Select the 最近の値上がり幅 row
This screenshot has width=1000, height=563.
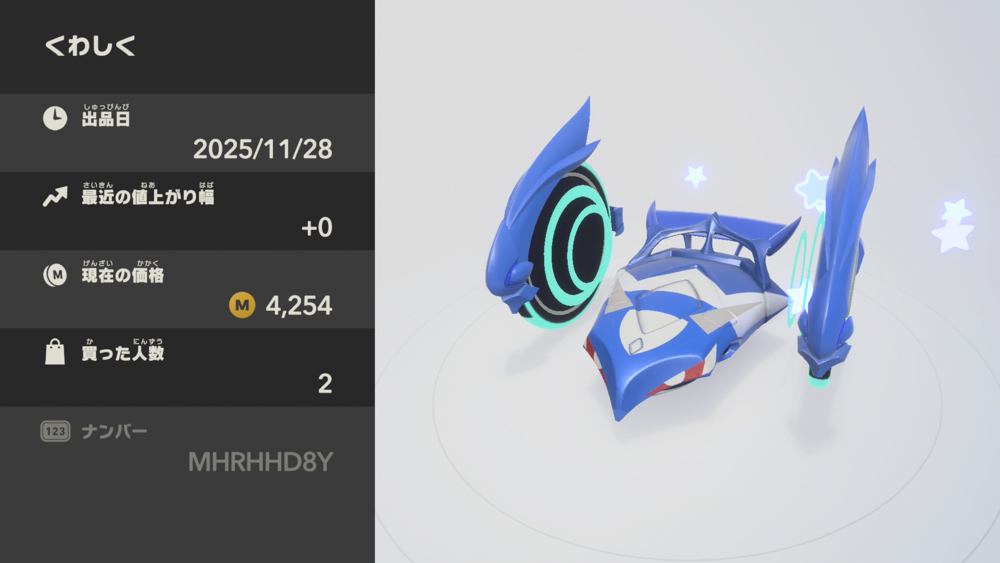pyautogui.click(x=188, y=211)
